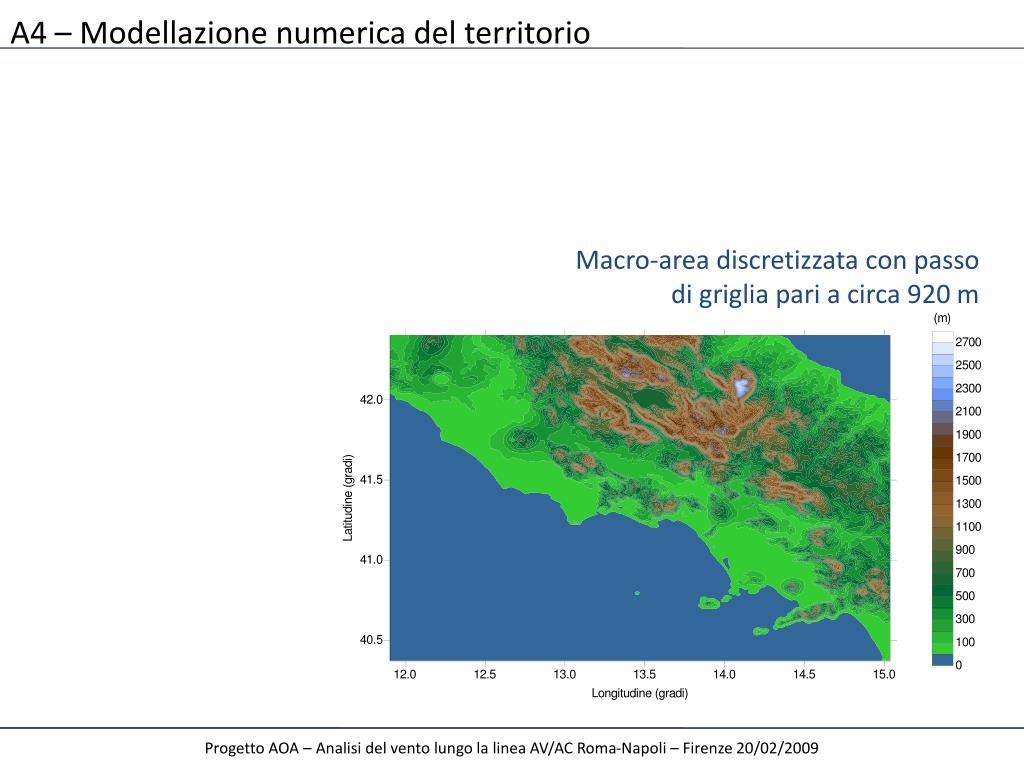Click the longitude tick label '14.0'
The height and width of the screenshot is (768, 1024).
pyautogui.click(x=724, y=675)
